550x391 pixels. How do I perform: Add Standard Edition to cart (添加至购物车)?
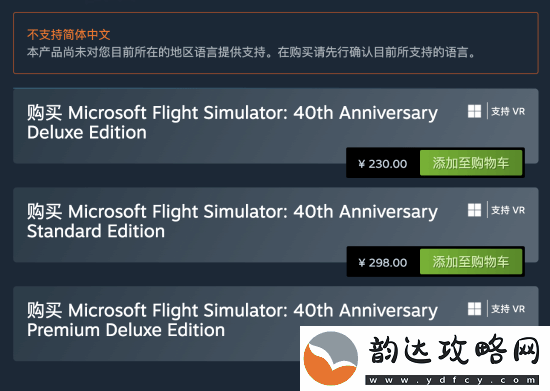pyautogui.click(x=471, y=262)
